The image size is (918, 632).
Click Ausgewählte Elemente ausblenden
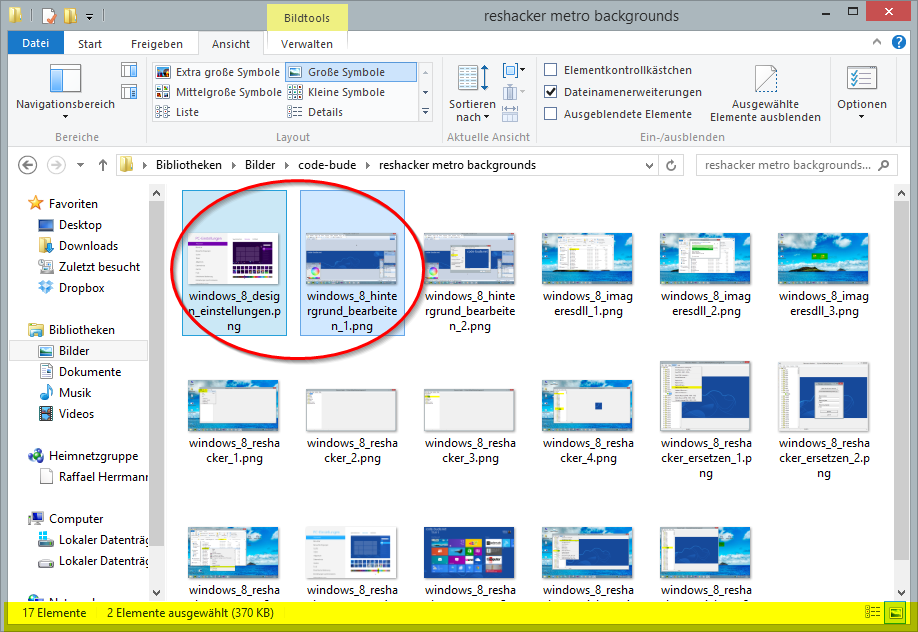tap(765, 93)
